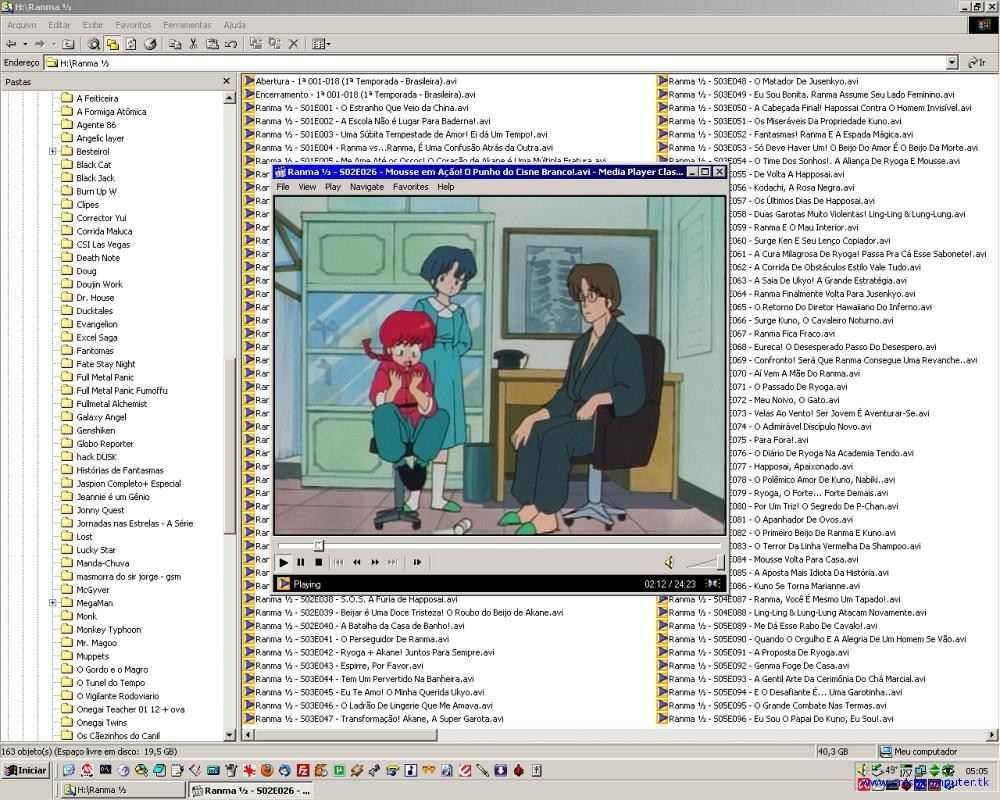1000x800 pixels.
Task: Click the video frame in Media Player Classic
Action: 500,366
